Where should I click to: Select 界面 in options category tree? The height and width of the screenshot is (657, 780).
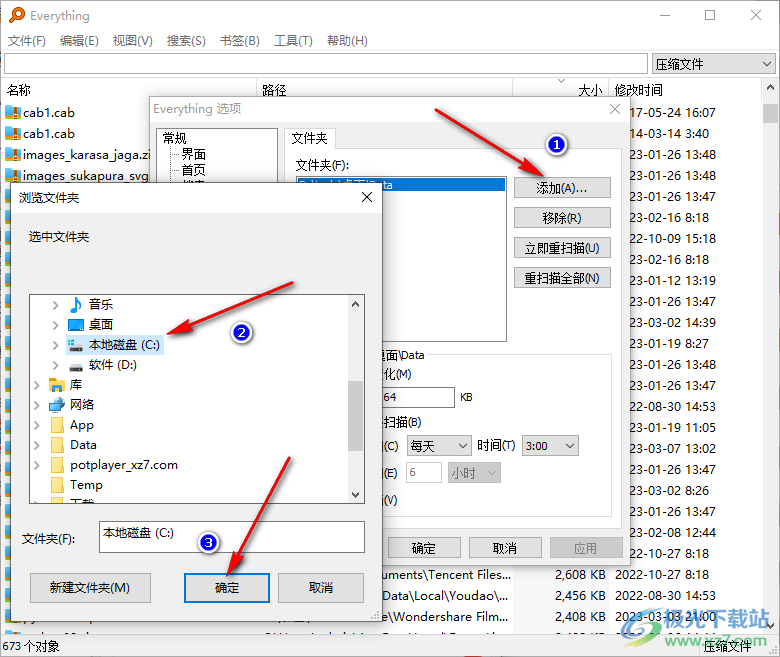coord(194,154)
